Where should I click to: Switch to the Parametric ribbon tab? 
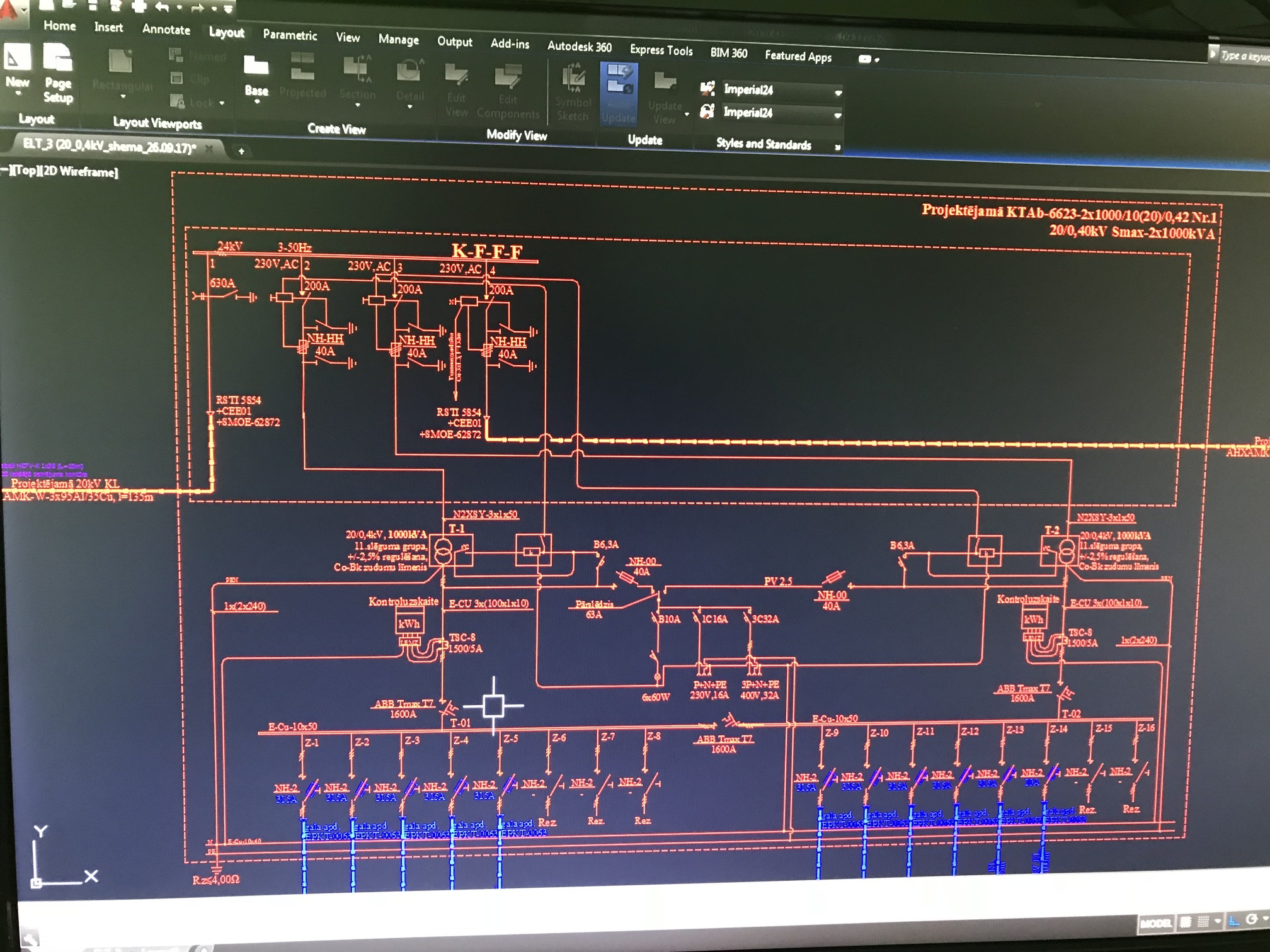[290, 35]
